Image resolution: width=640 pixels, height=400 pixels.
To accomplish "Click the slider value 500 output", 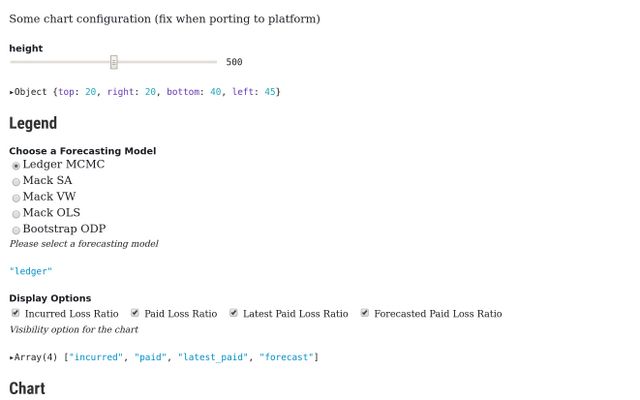I will tap(234, 62).
